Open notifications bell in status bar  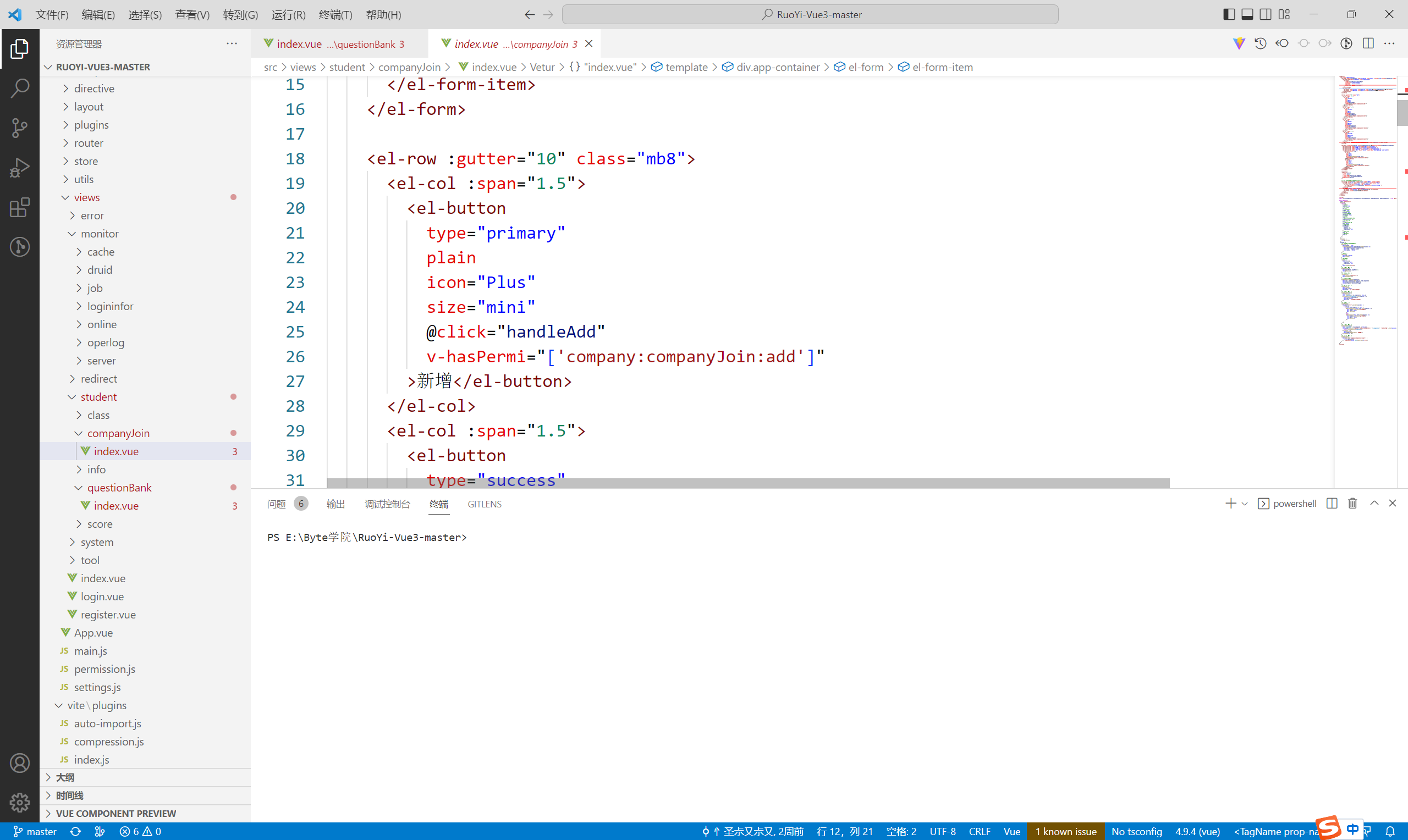[1390, 832]
